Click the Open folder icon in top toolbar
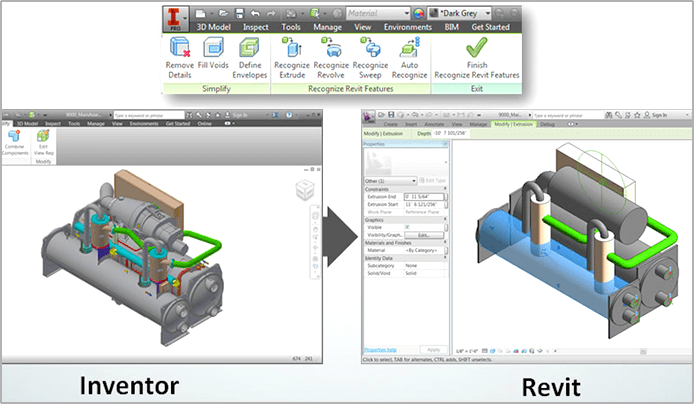Screen dimensions: 694x404 pos(223,13)
